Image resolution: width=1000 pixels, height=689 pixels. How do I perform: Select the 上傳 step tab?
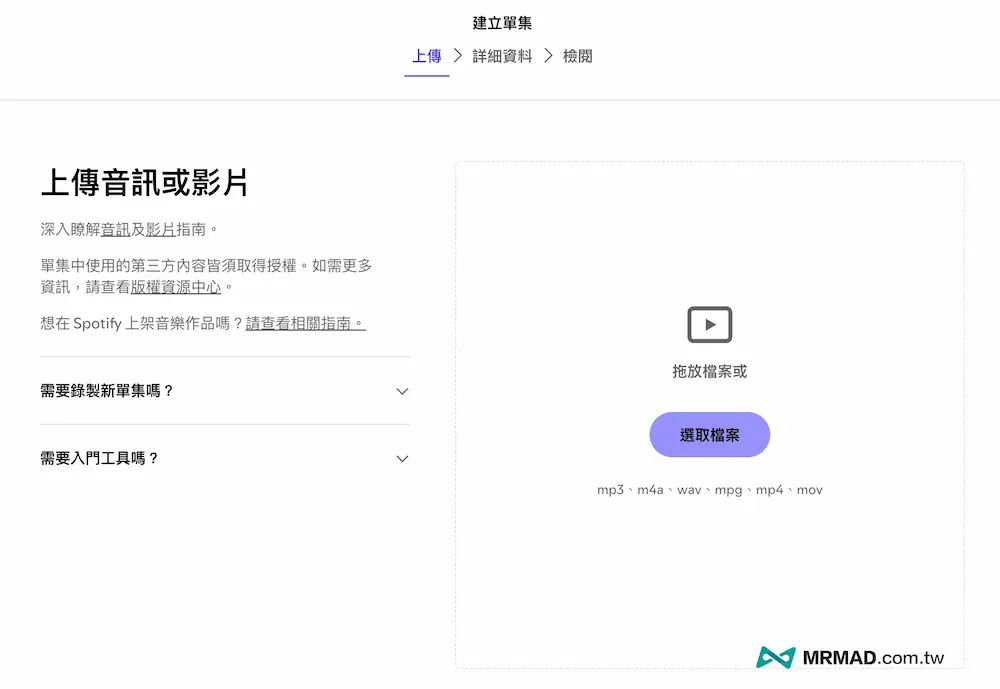pyautogui.click(x=427, y=56)
